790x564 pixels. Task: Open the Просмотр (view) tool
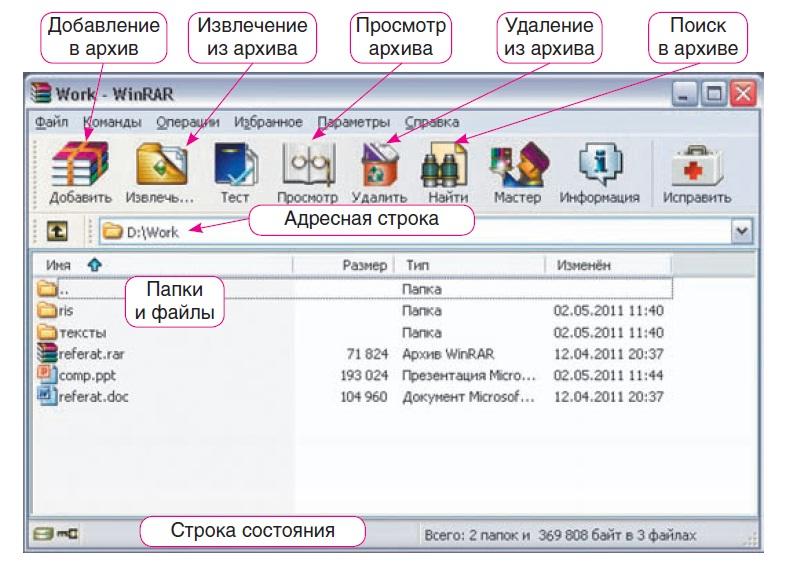pyautogui.click(x=308, y=165)
